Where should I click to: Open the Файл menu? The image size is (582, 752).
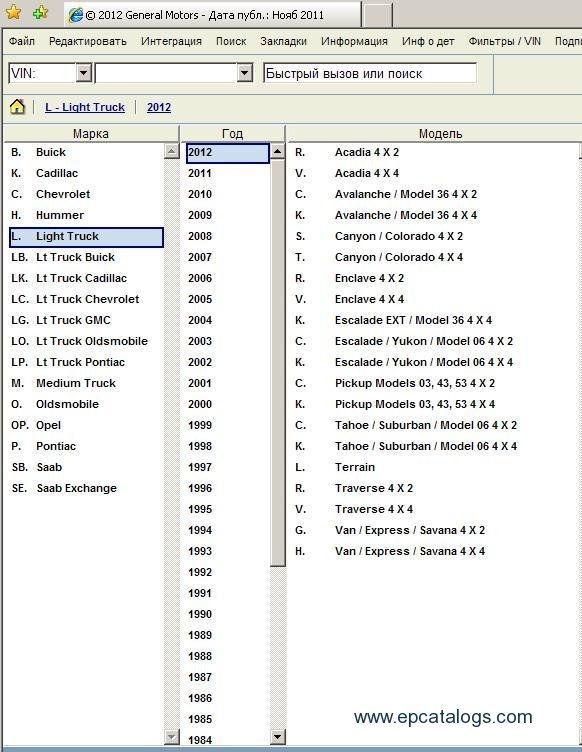[22, 41]
